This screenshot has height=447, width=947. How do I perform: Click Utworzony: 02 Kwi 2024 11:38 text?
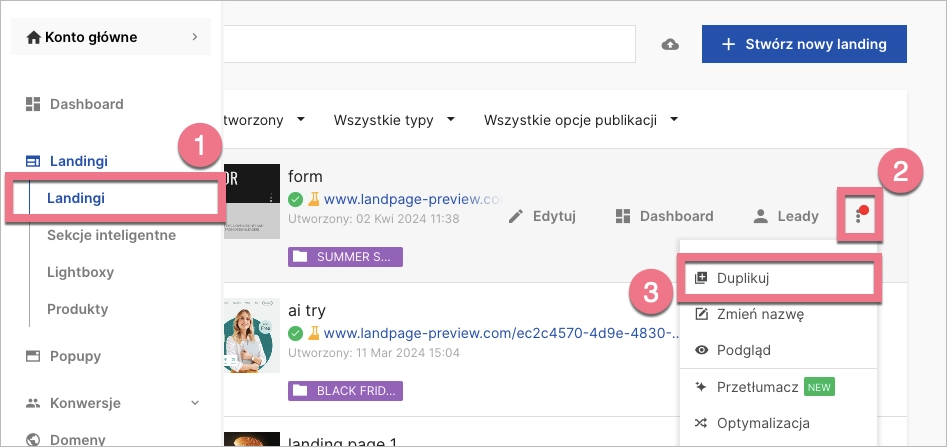click(373, 218)
